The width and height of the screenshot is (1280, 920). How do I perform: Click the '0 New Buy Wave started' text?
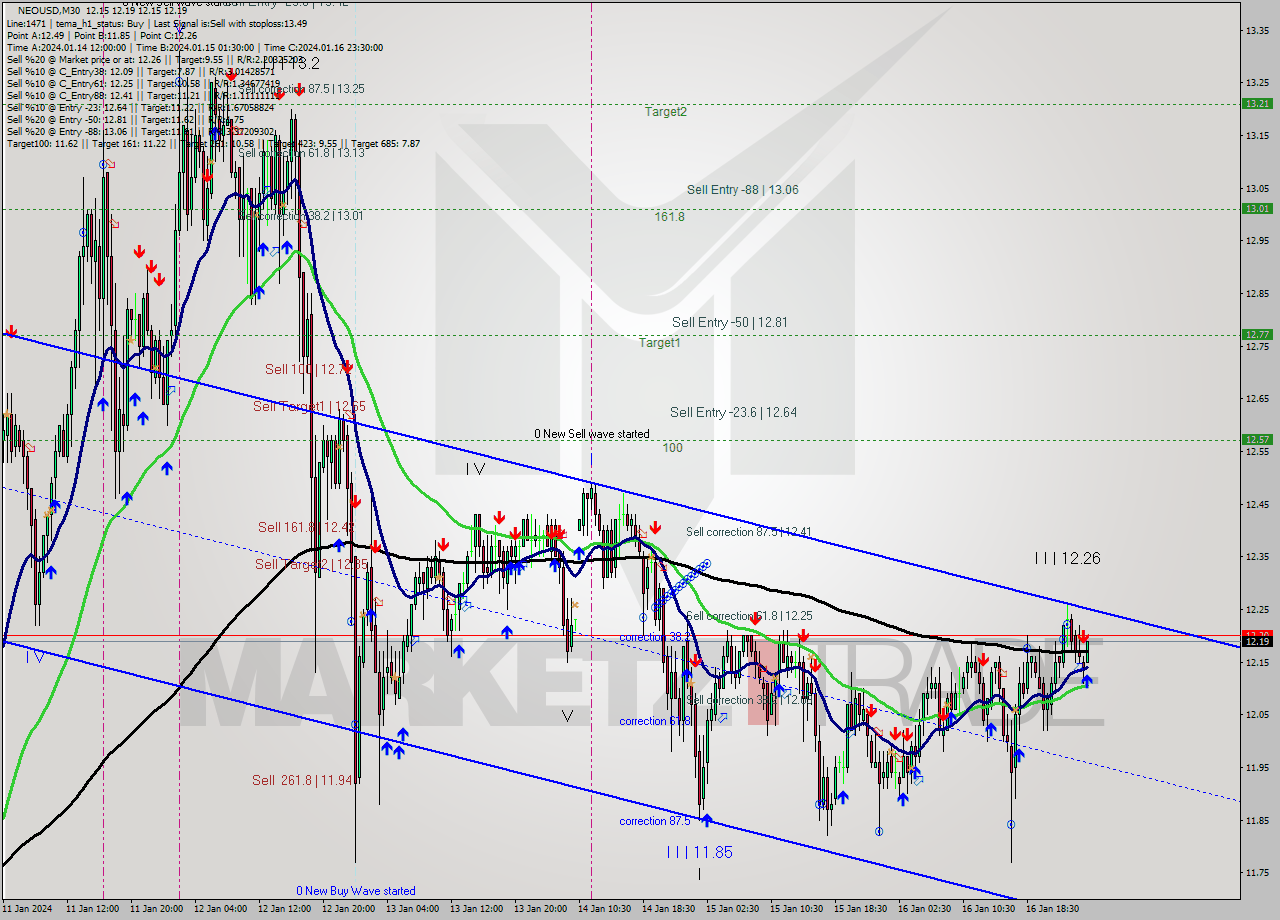[355, 891]
